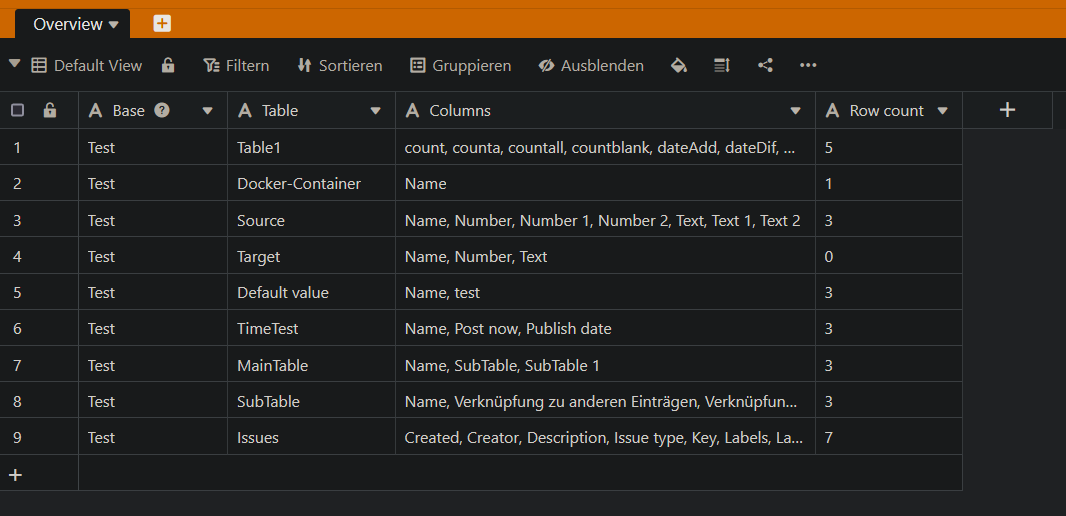This screenshot has width=1066, height=516.
Task: Open the Base column dropdown arrow
Action: pyautogui.click(x=208, y=111)
